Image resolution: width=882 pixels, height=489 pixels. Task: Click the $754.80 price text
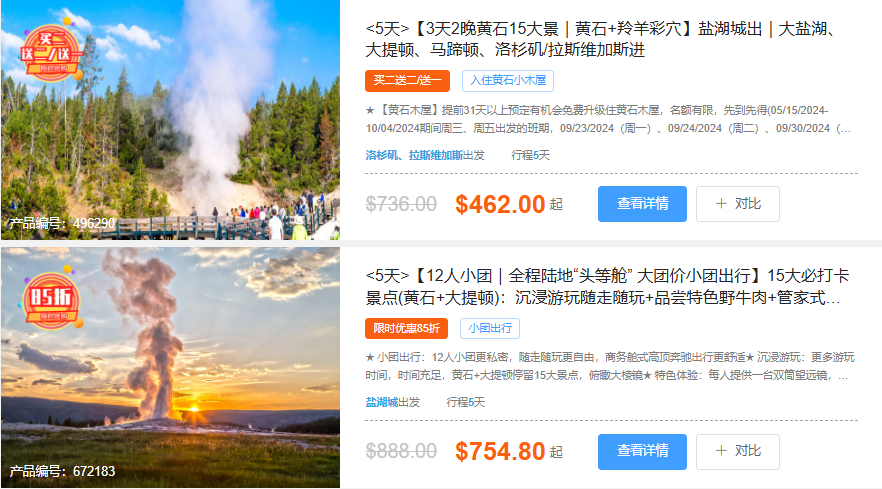[500, 451]
